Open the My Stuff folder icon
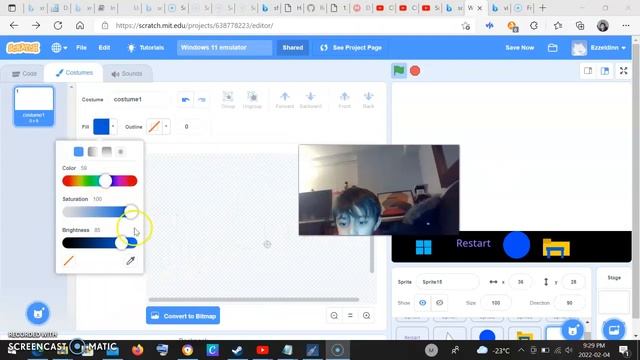This screenshot has width=640, height=360. pyautogui.click(x=553, y=48)
